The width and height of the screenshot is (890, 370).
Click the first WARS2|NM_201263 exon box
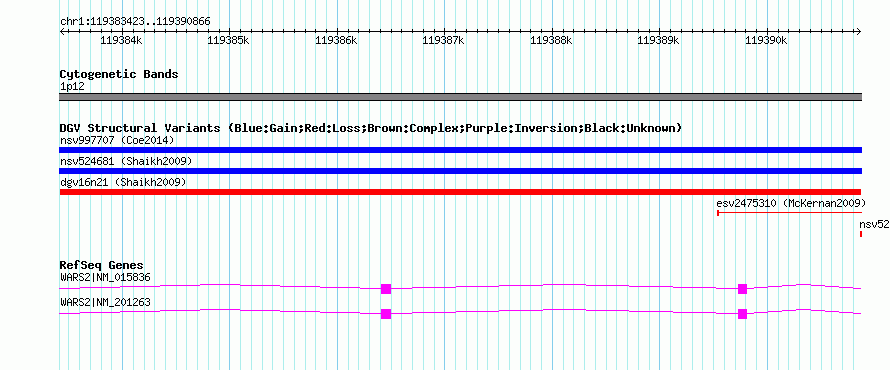386,314
